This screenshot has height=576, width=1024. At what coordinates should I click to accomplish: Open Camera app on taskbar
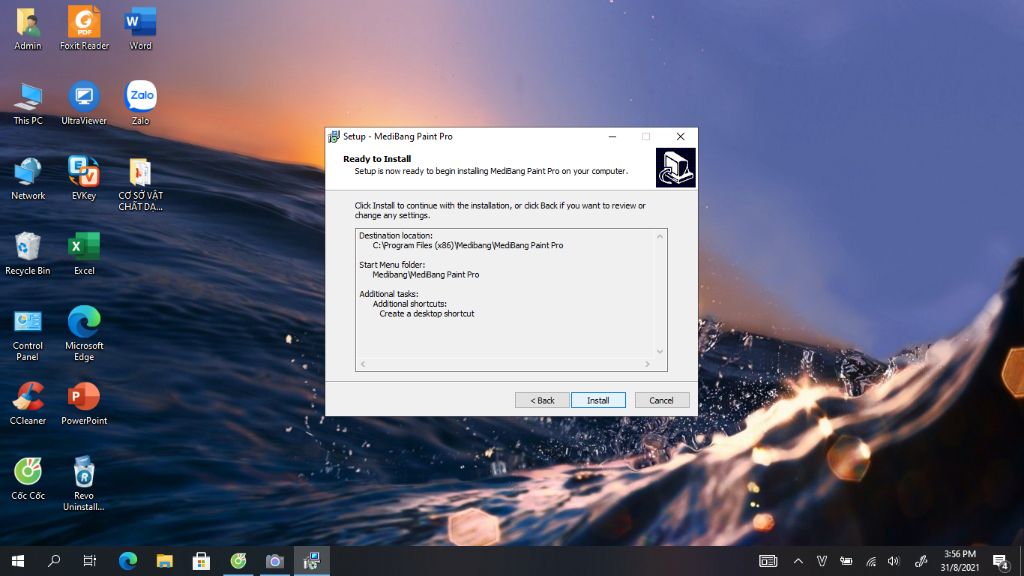[275, 561]
